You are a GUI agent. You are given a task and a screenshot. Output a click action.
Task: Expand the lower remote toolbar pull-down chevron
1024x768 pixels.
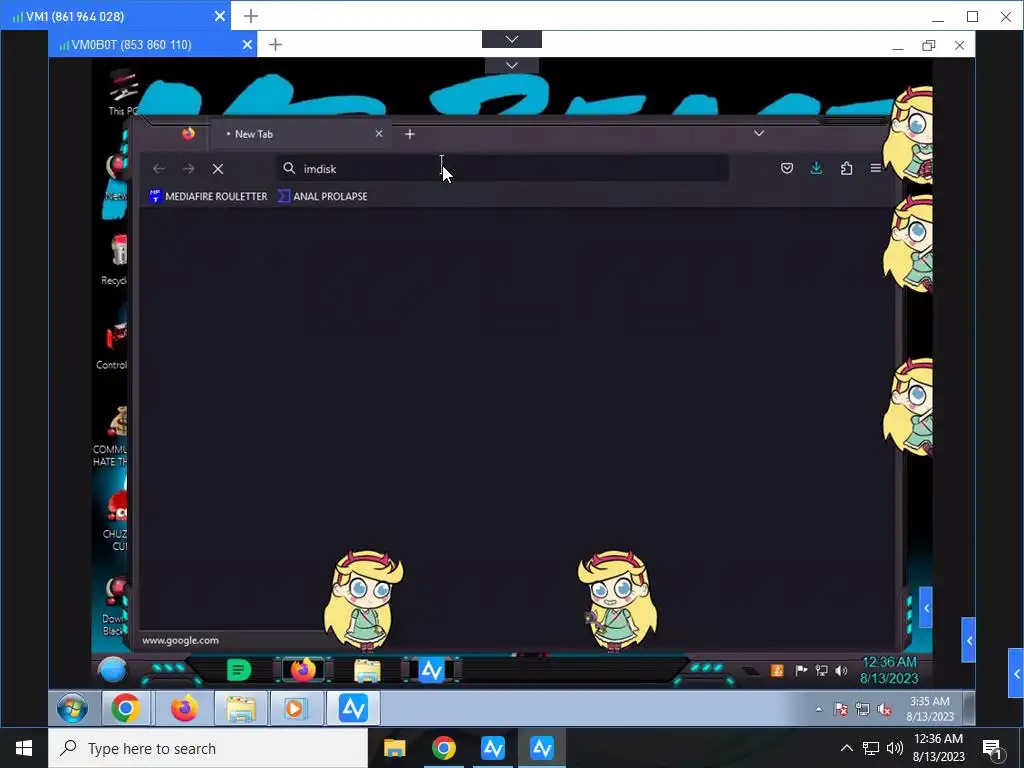click(512, 65)
